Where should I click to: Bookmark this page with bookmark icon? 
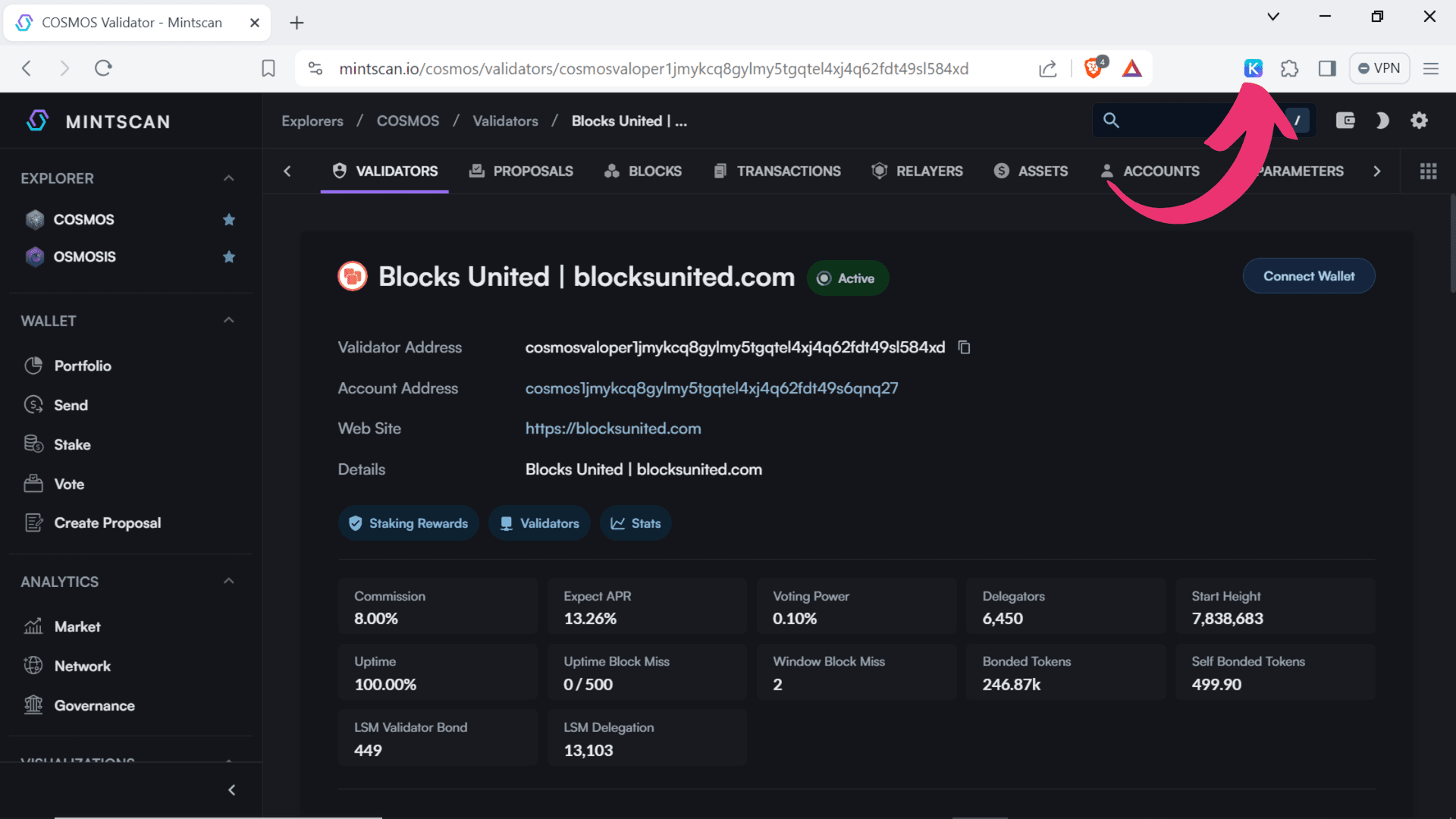point(268,68)
